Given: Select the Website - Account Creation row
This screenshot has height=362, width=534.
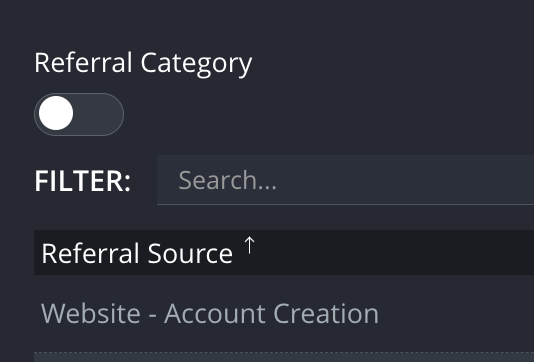Looking at the screenshot, I should tap(284, 314).
